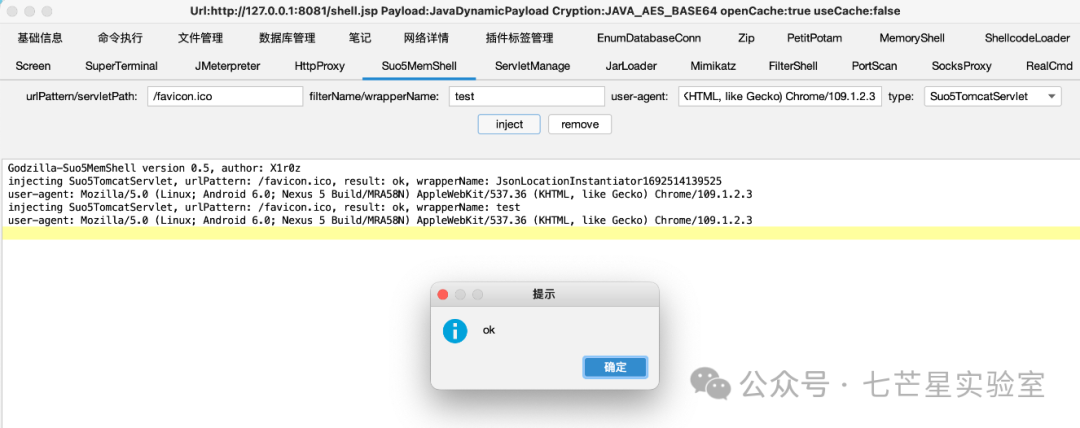The image size is (1080, 428).
Task: Expand the type dropdown Suo5TomcatServlet
Action: pyautogui.click(x=993, y=96)
